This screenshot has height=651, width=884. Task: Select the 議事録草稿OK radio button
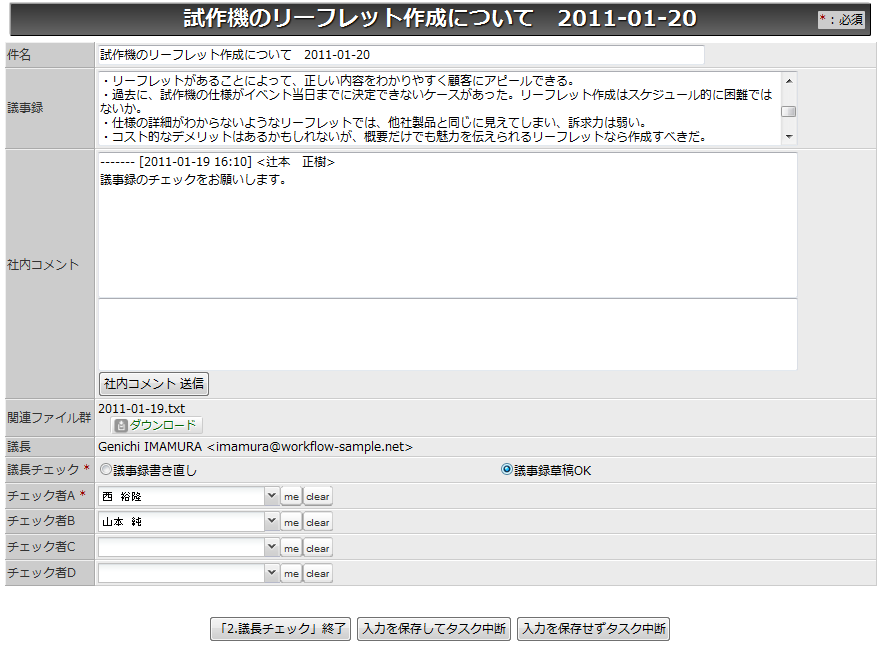pyautogui.click(x=506, y=470)
